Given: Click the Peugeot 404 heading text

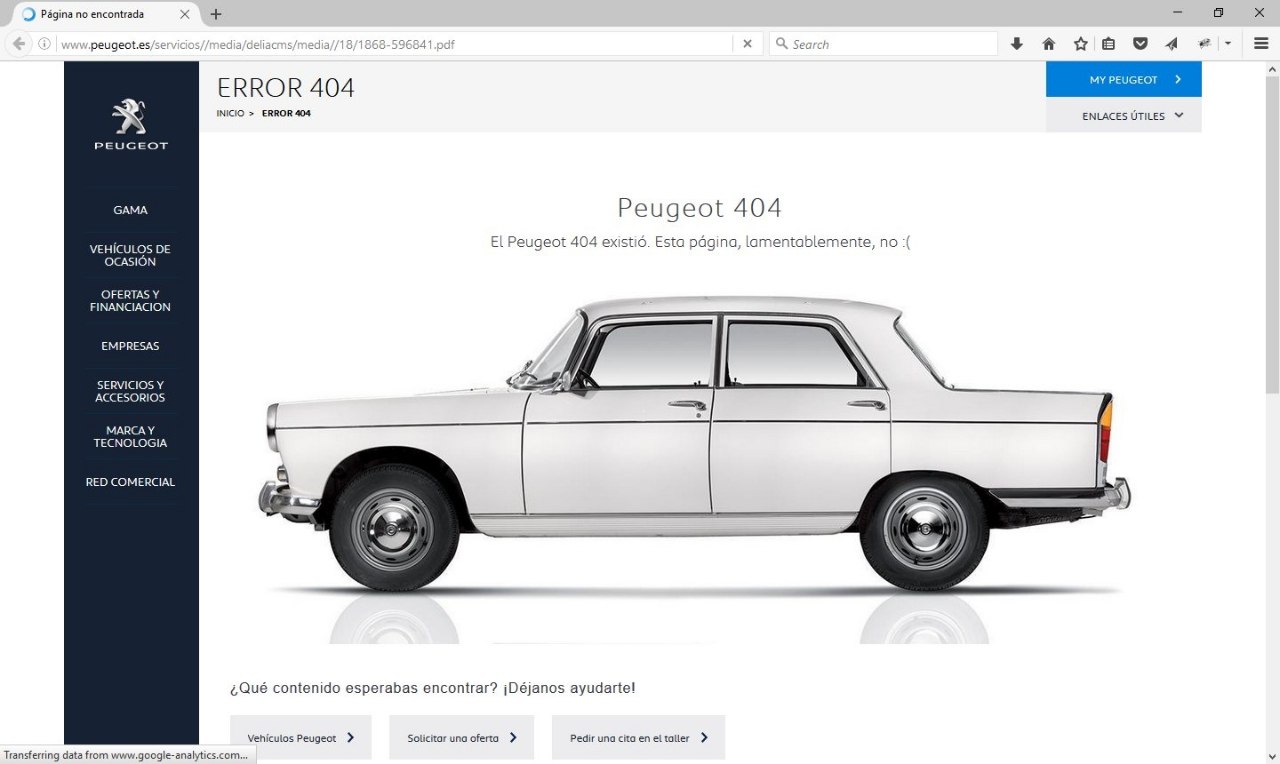Looking at the screenshot, I should point(699,208).
